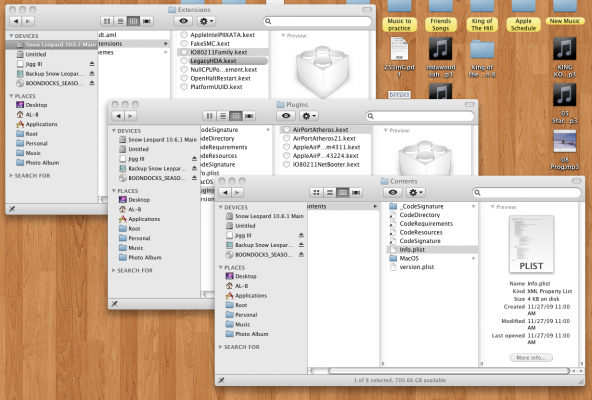The image size is (592, 400).
Task: Switch Extensions window to column view
Action: (x=133, y=21)
